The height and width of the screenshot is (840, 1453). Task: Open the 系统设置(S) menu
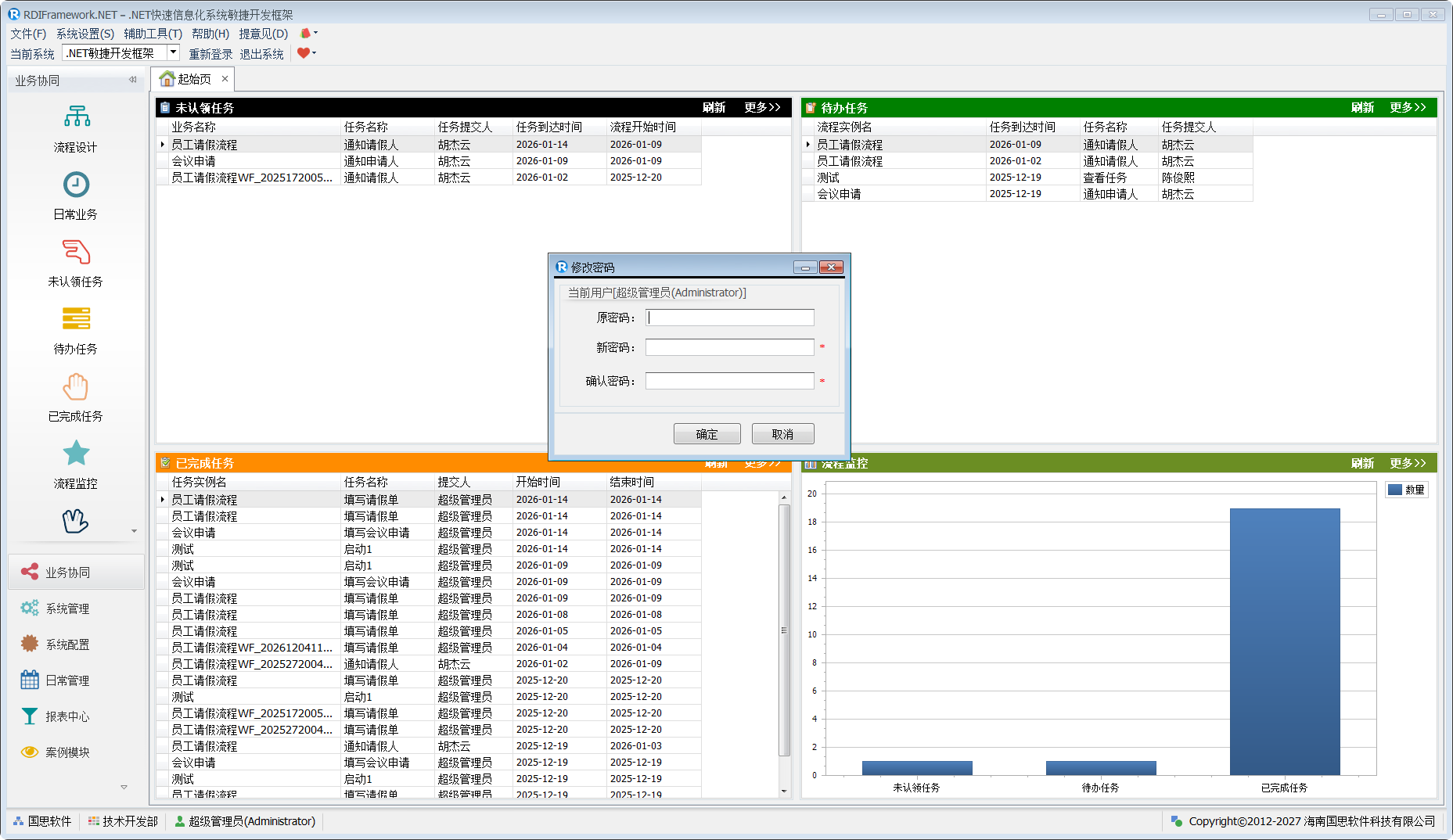[x=85, y=34]
